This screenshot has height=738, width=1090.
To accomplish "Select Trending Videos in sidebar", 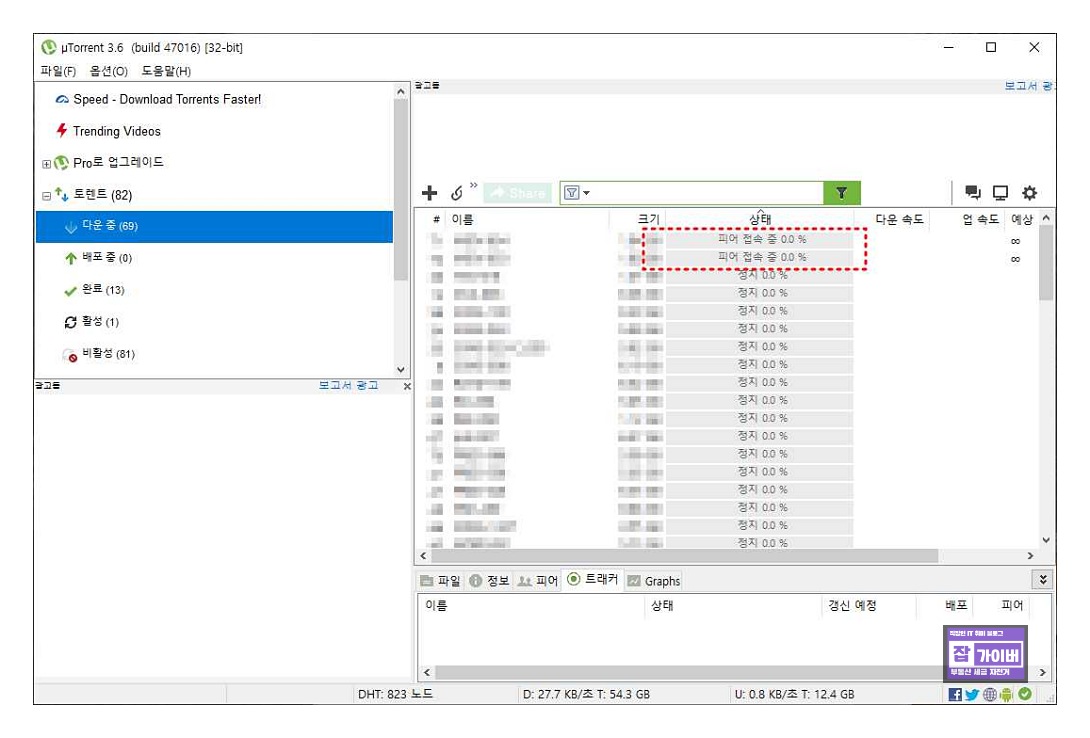I will click(116, 131).
